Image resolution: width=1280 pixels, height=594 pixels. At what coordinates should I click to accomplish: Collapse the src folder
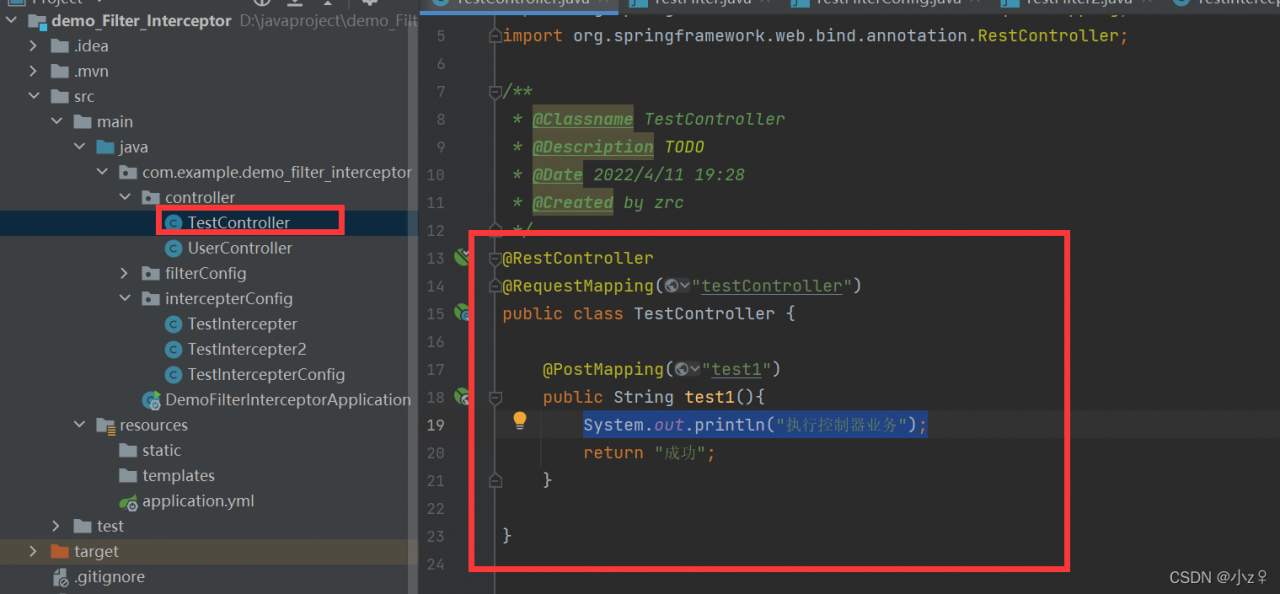(x=34, y=97)
